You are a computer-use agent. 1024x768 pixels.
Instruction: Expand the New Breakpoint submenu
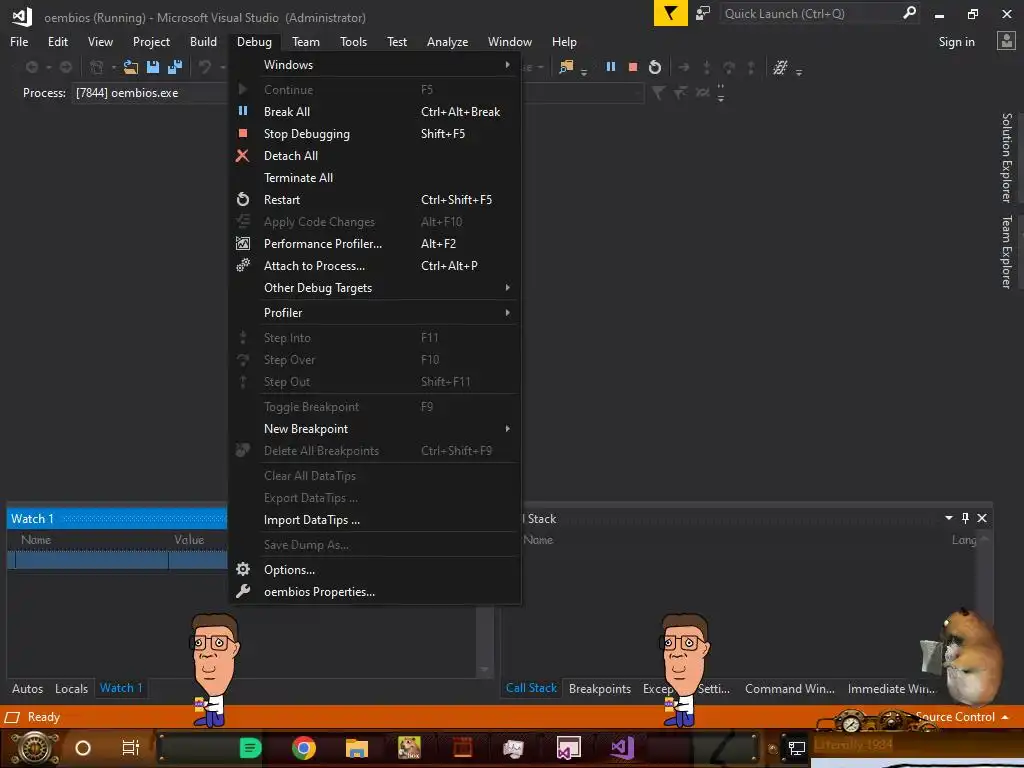coord(376,429)
